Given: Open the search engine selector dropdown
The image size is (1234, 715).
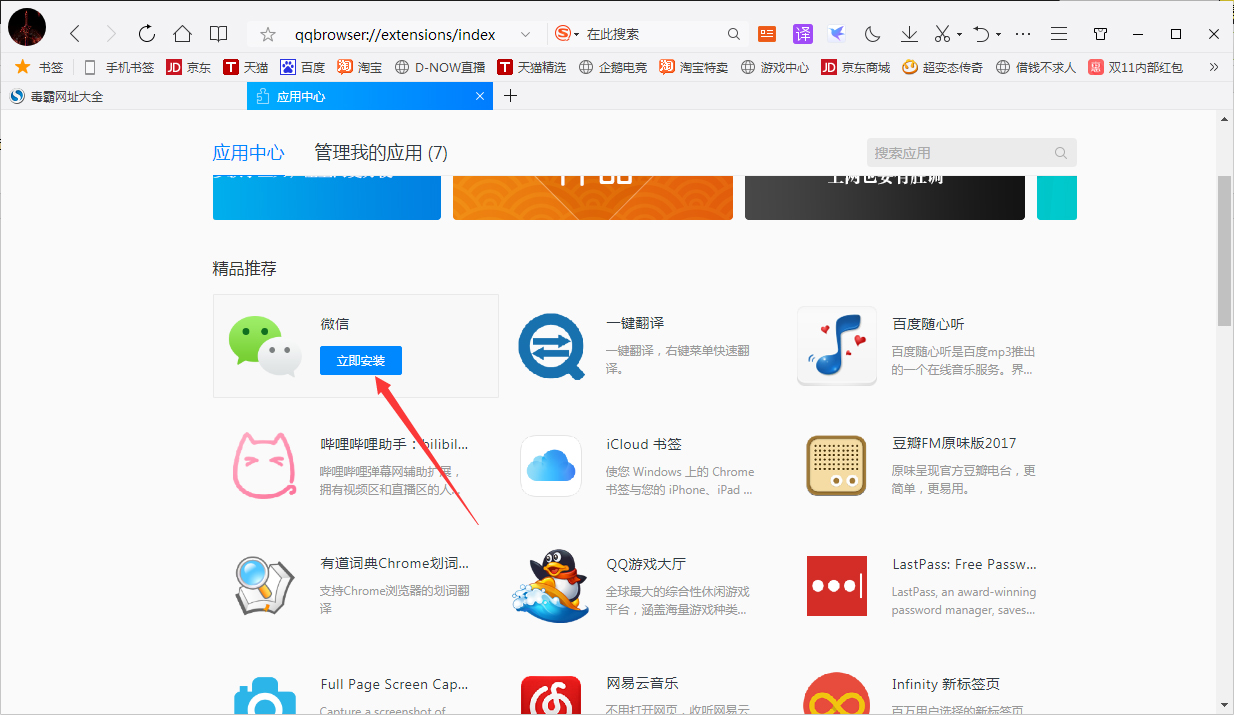Looking at the screenshot, I should (x=565, y=33).
